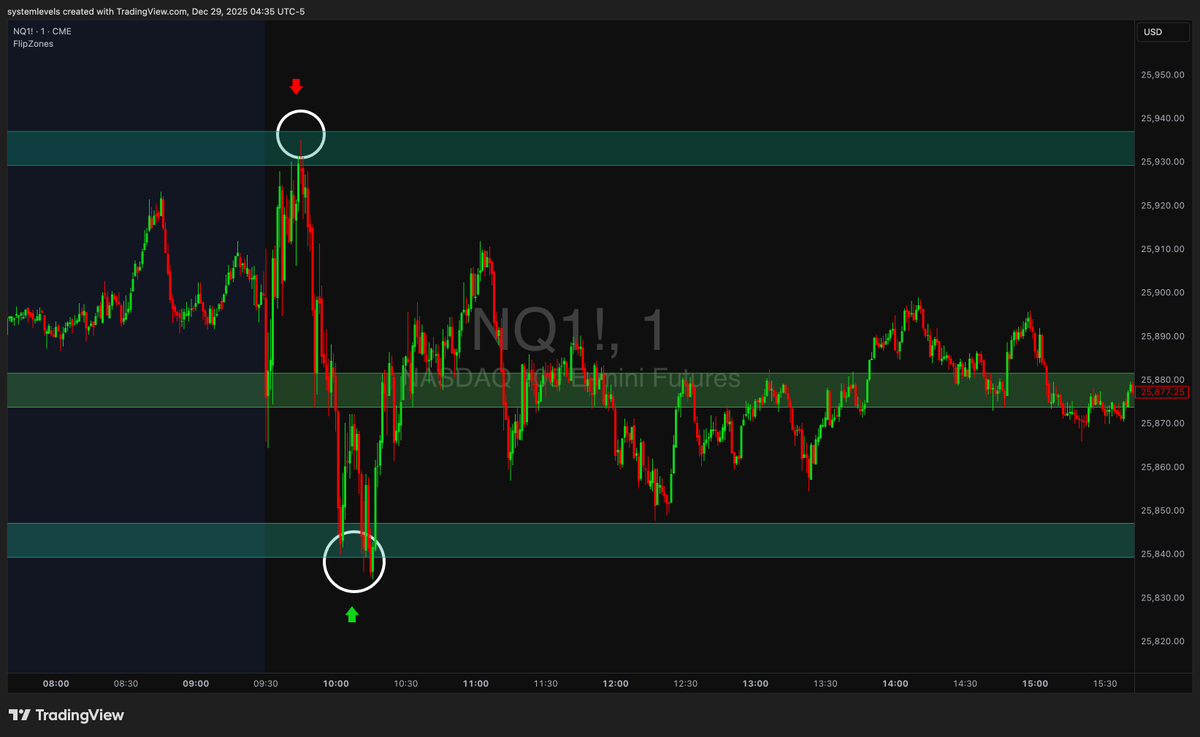The width and height of the screenshot is (1200, 737).
Task: Click the 25,900.00 price axis label
Action: coord(1164,293)
